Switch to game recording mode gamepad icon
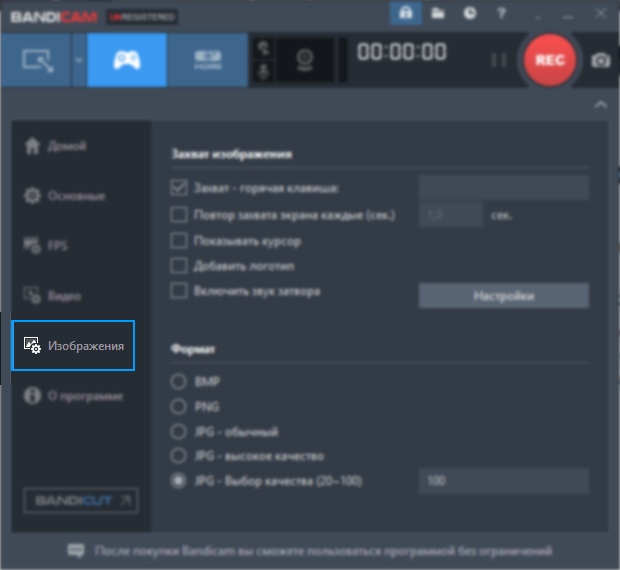This screenshot has height=570, width=620. (127, 60)
